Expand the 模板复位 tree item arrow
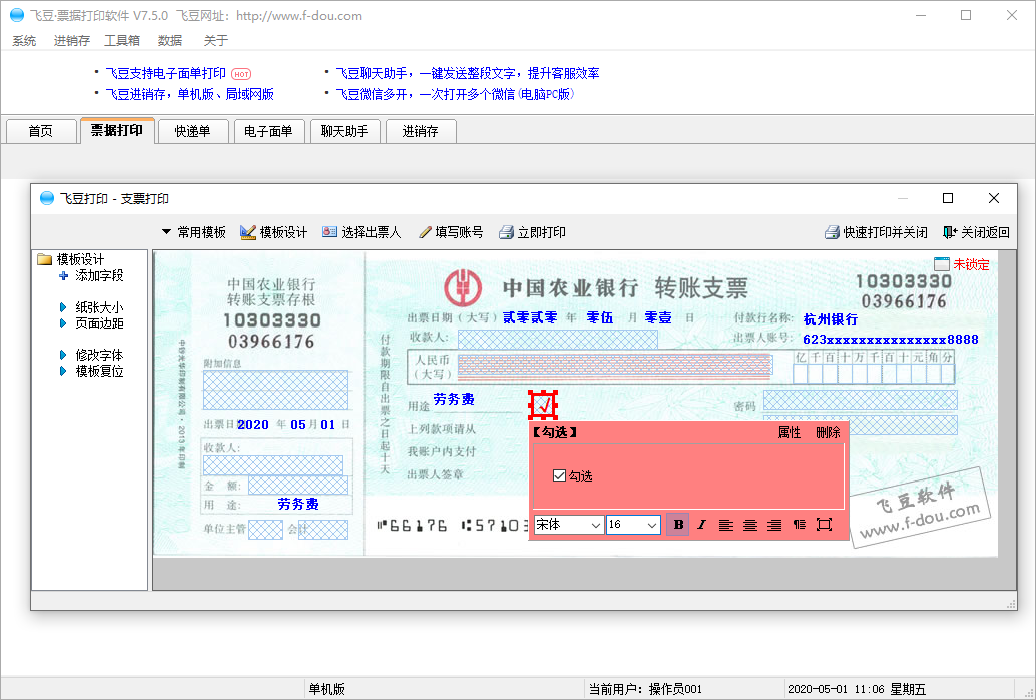The image size is (1036, 700). [63, 371]
